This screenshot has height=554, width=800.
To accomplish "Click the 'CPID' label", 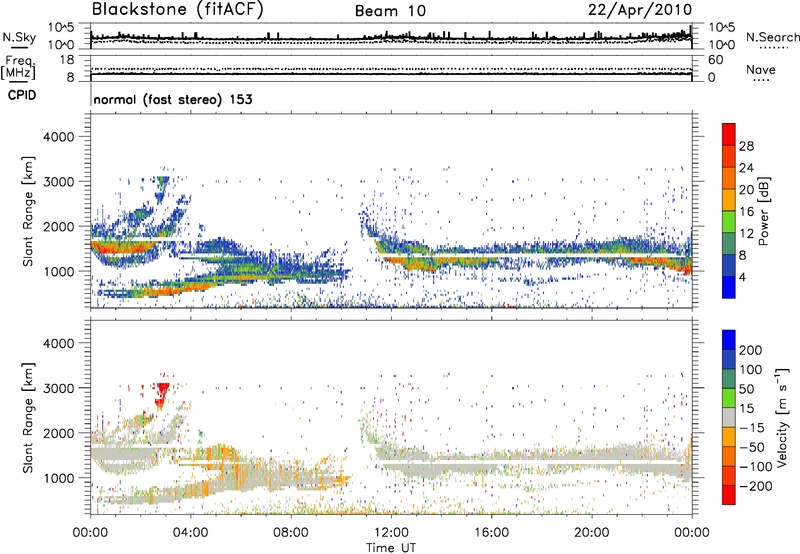I will coord(22,95).
